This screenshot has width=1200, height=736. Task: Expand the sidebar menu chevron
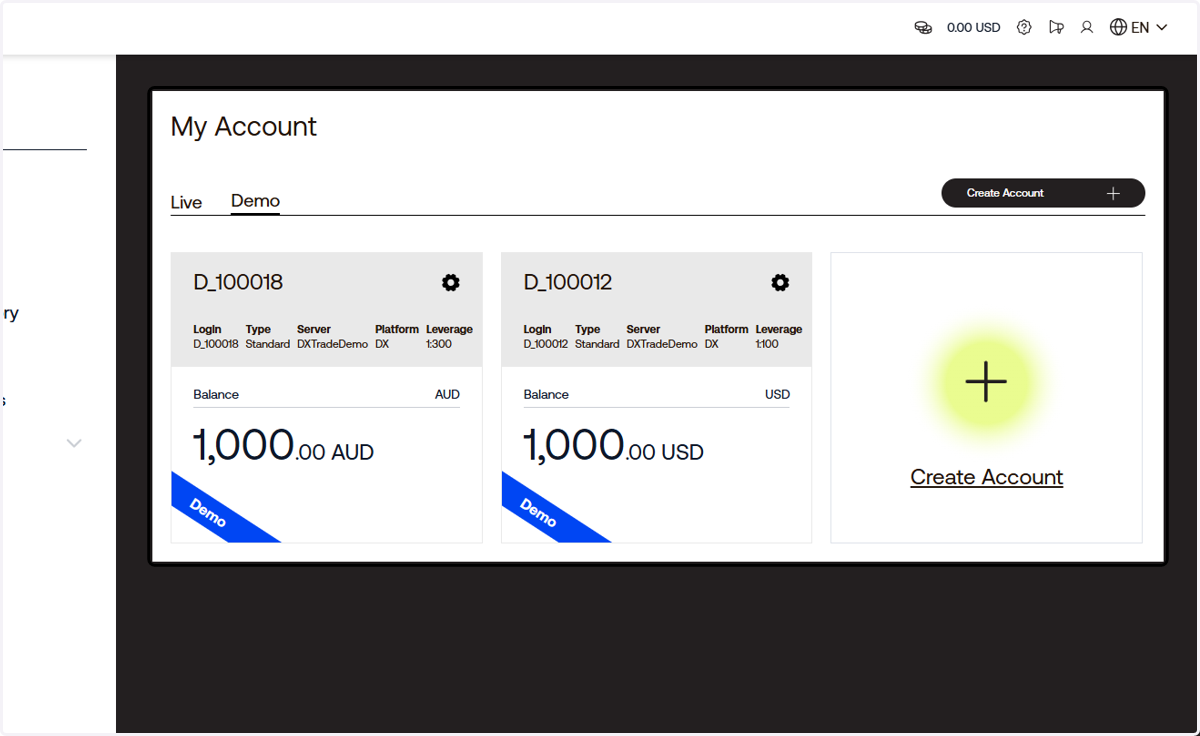coord(74,442)
